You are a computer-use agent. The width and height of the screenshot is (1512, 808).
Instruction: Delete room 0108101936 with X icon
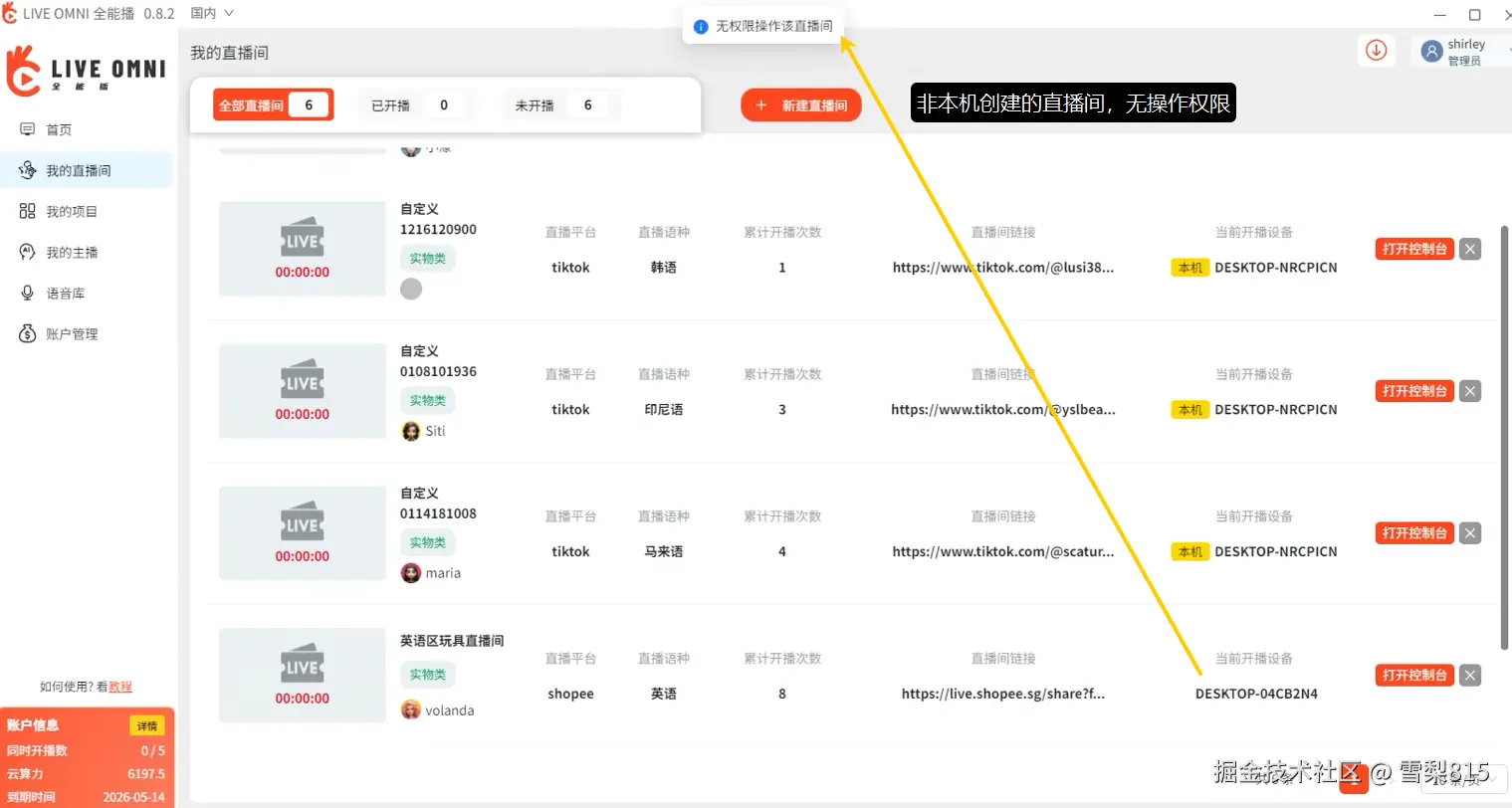pyautogui.click(x=1470, y=391)
